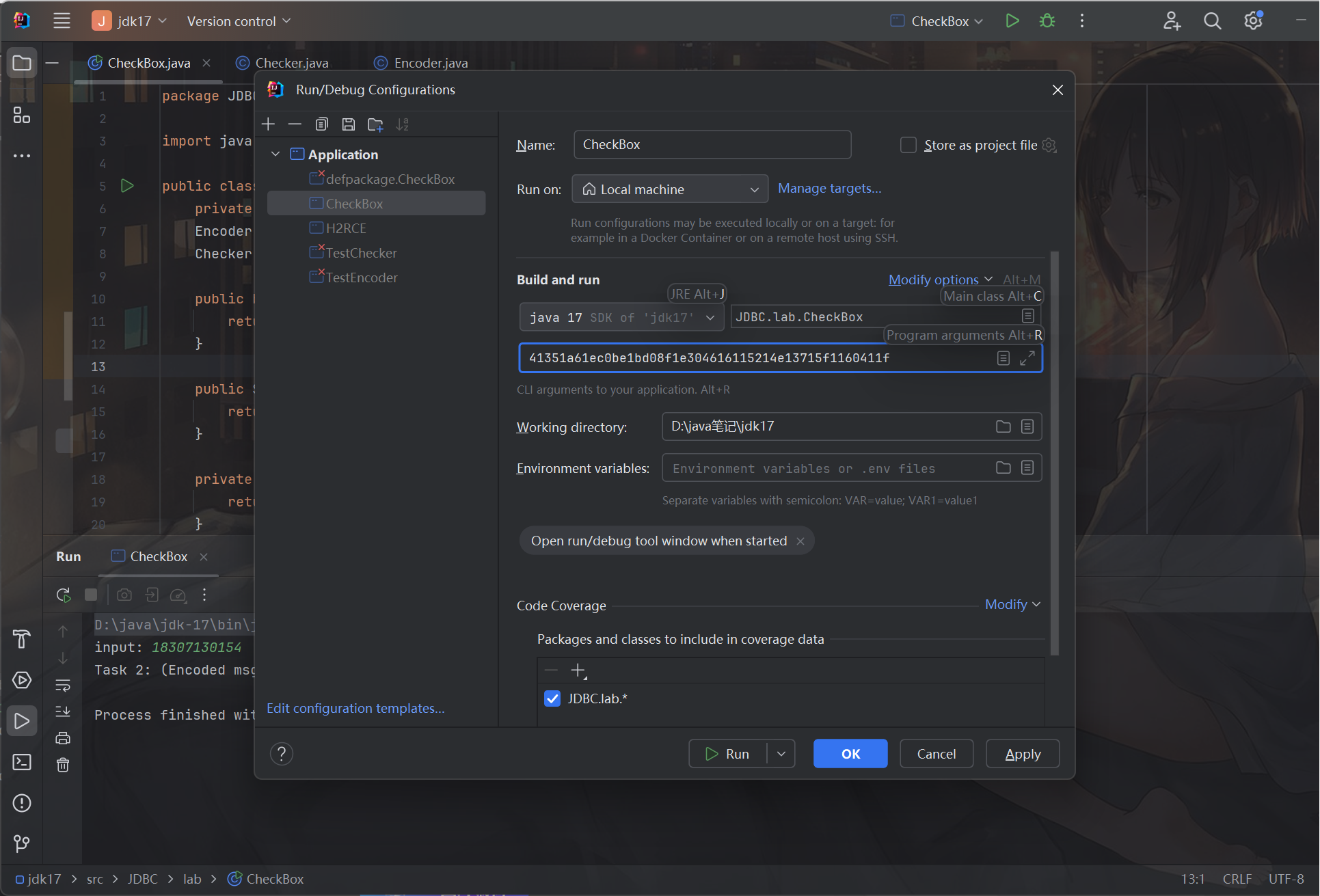This screenshot has width=1320, height=896.
Task: Remove the Open run/debug tool window option
Action: click(x=800, y=541)
